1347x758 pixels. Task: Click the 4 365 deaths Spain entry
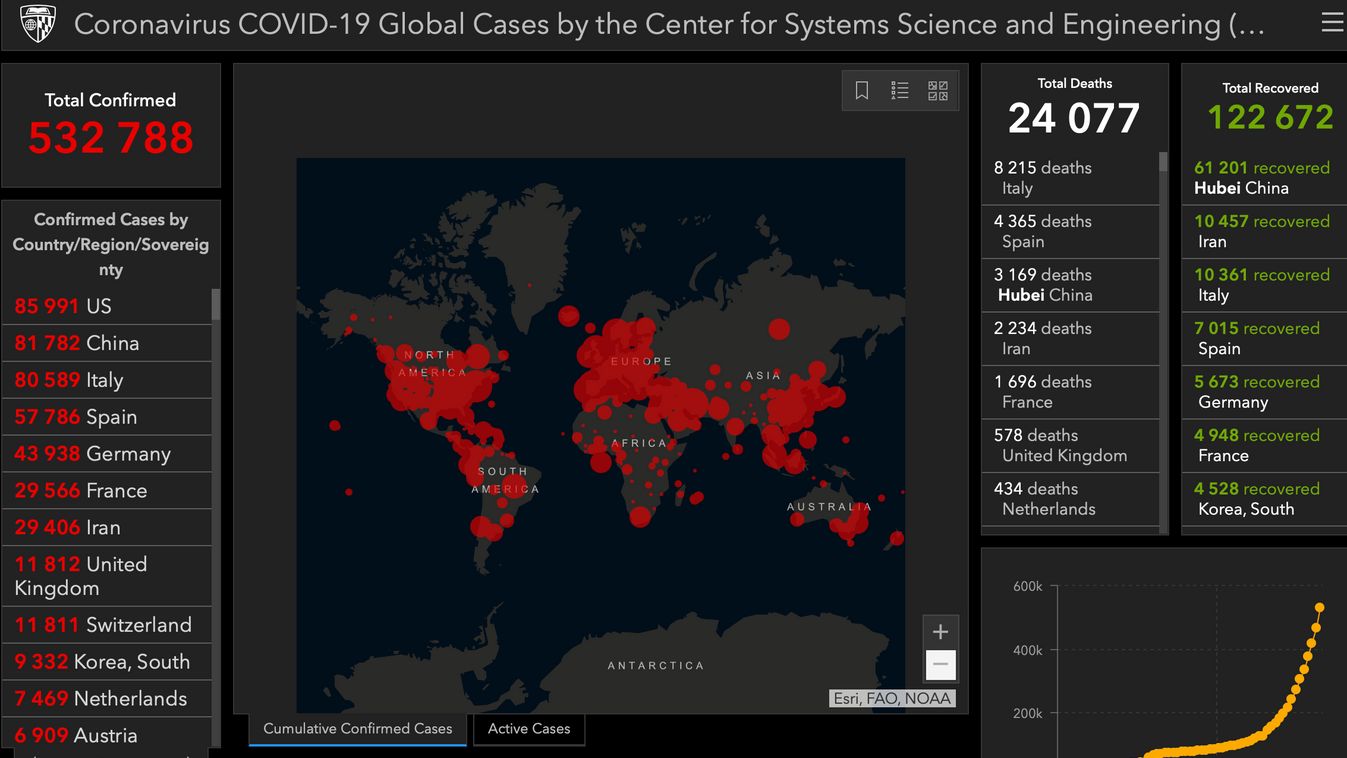[x=1070, y=231]
